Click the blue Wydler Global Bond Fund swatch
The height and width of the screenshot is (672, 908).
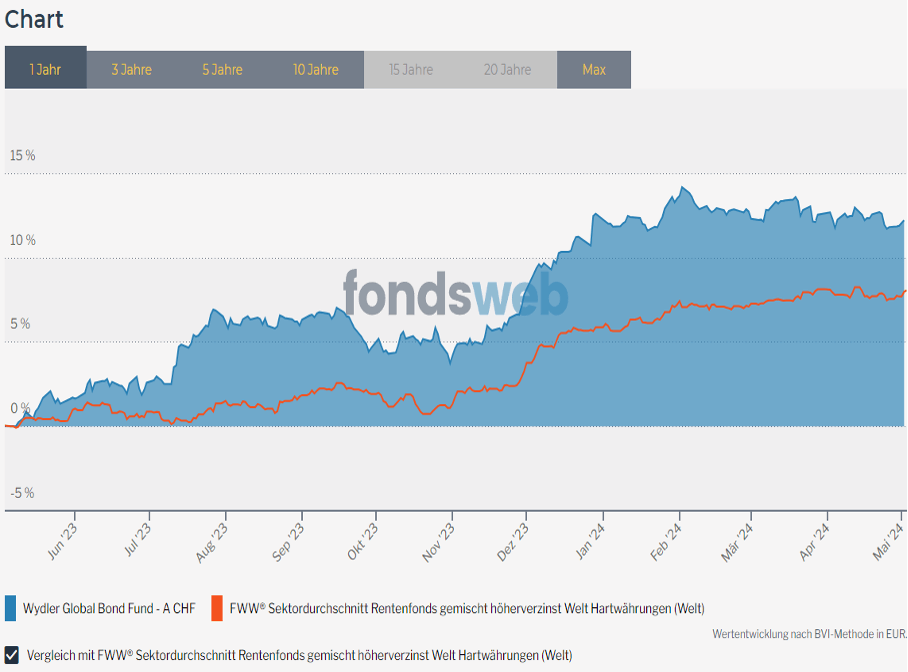pyautogui.click(x=10, y=608)
